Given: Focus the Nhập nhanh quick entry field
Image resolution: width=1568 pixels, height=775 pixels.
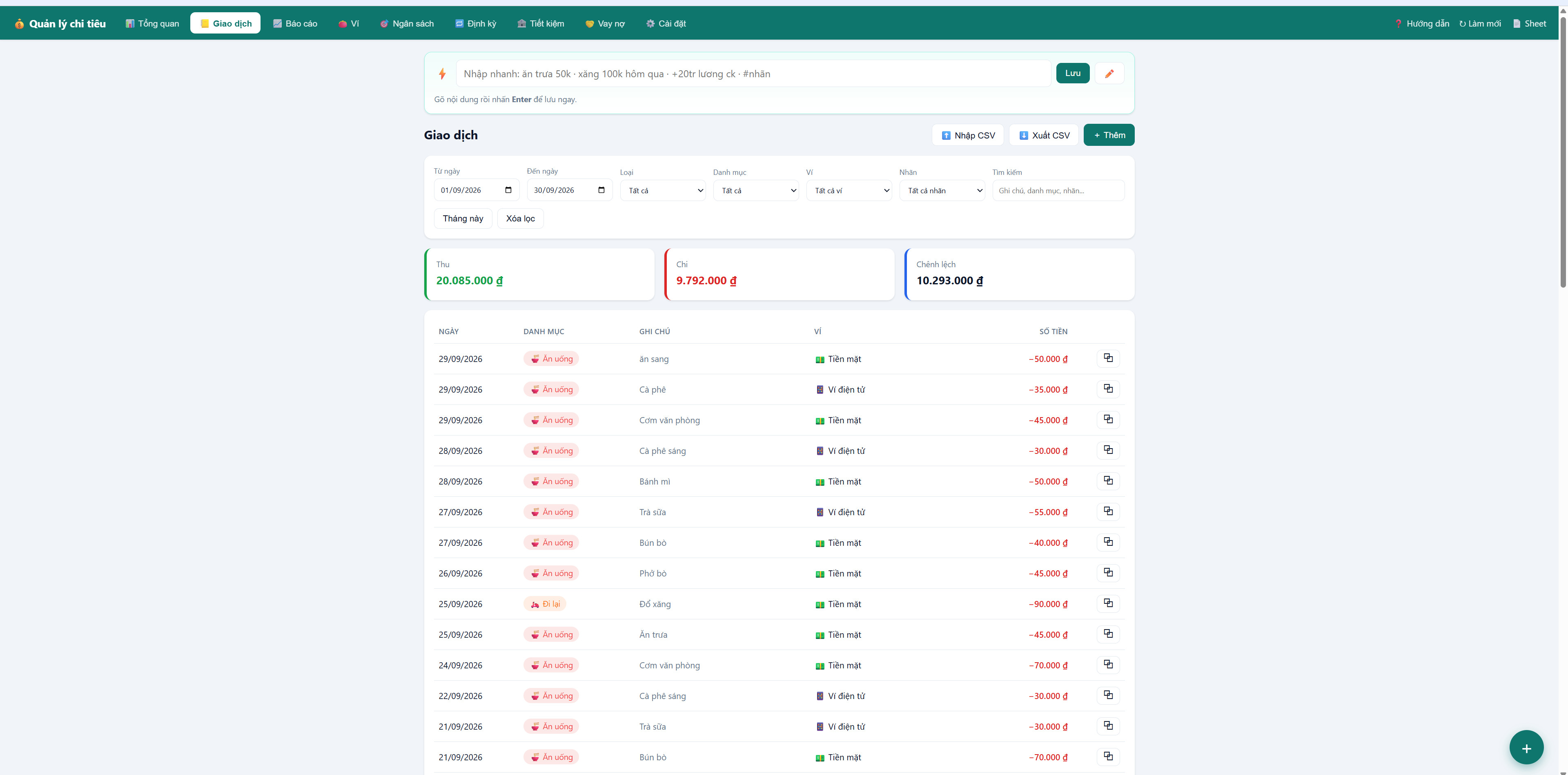Looking at the screenshot, I should point(753,74).
